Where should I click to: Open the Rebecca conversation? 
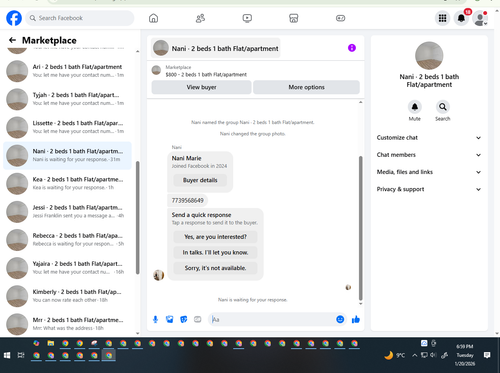[68, 240]
